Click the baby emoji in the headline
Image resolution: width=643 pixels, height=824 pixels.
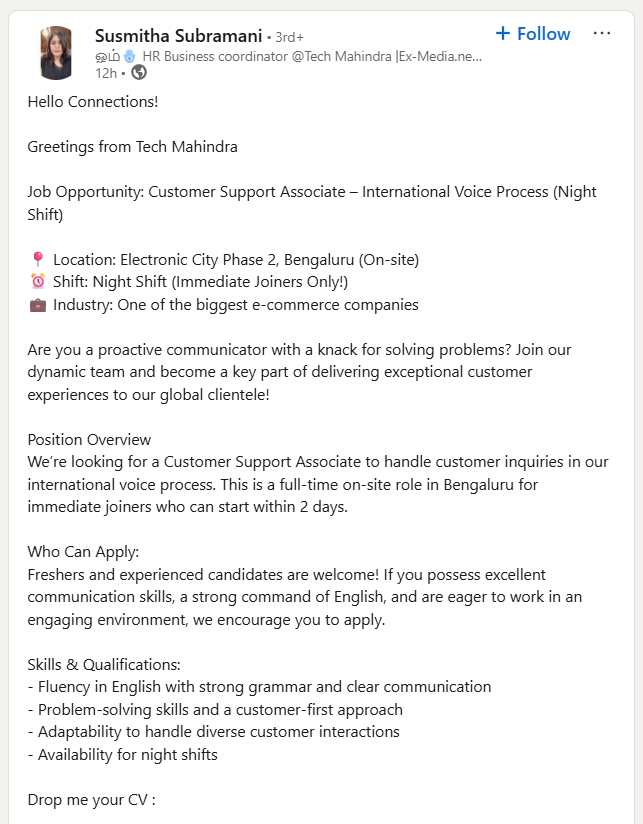tap(129, 55)
